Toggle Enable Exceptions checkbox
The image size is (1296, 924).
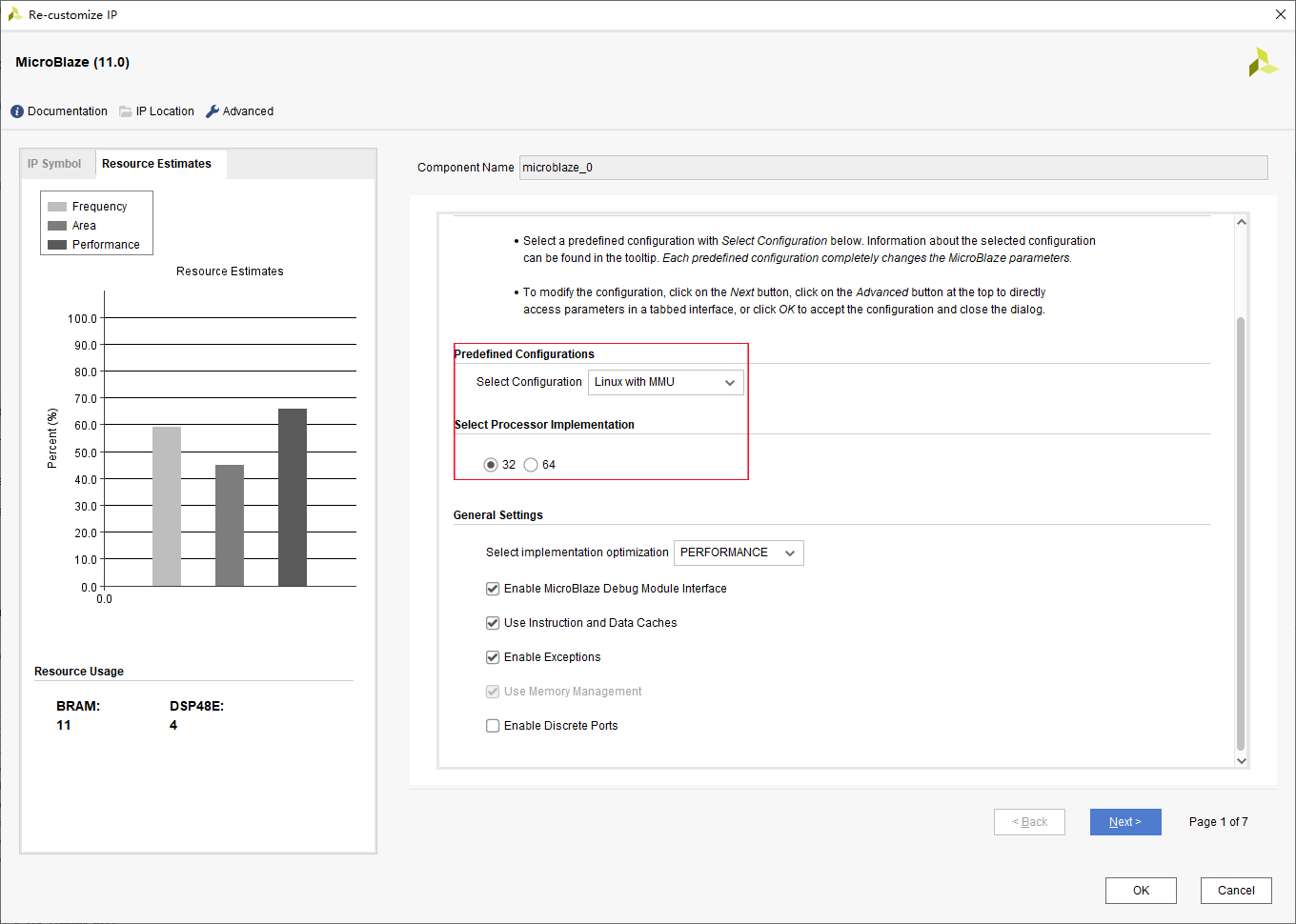[x=493, y=657]
